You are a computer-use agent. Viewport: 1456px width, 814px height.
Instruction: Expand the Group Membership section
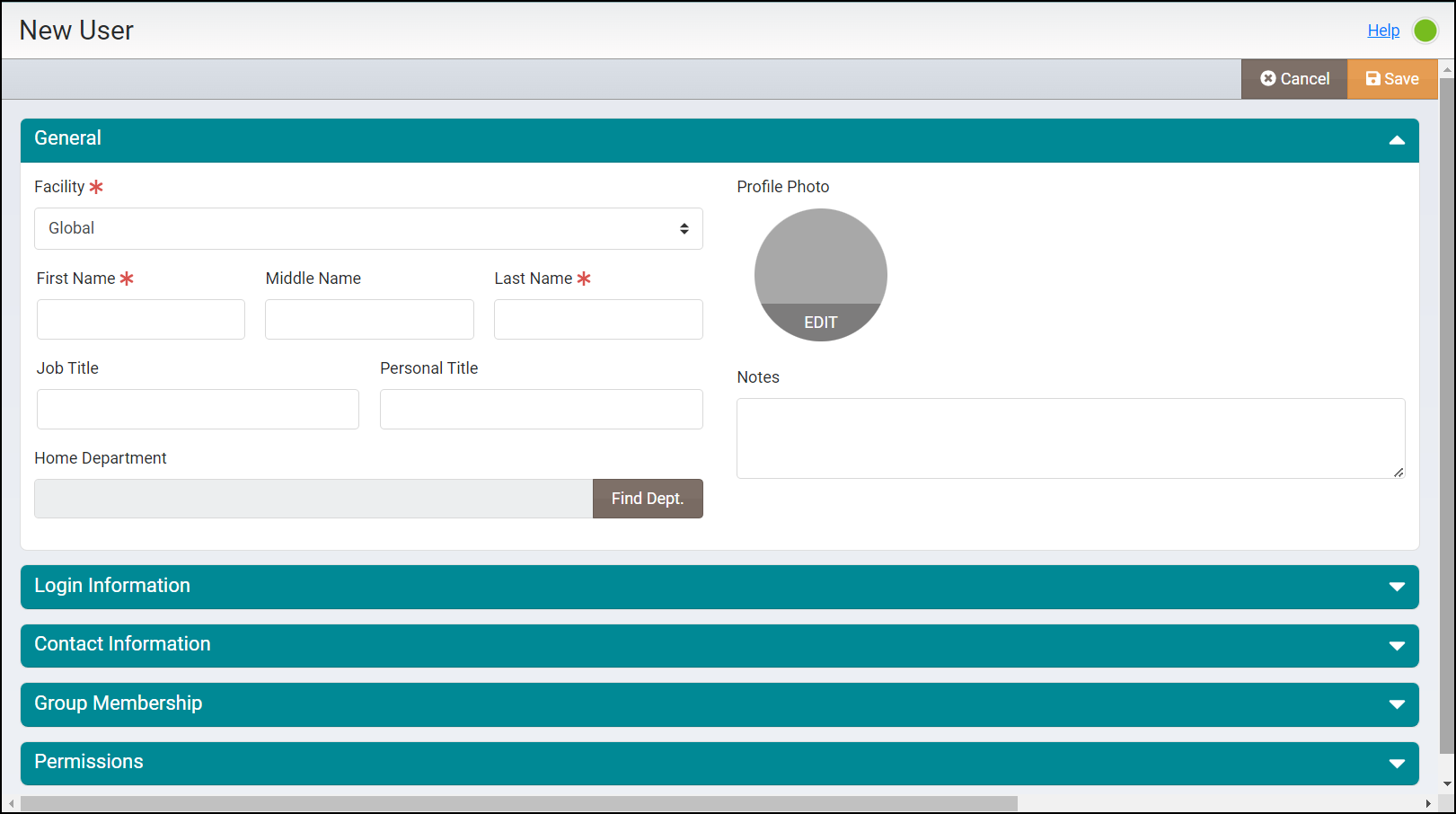pos(1398,704)
